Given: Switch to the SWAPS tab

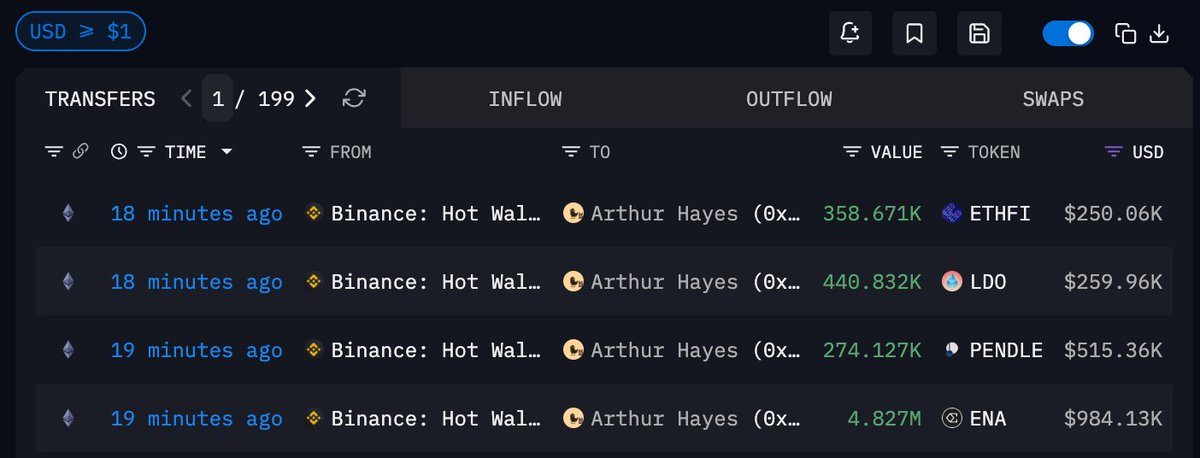Looking at the screenshot, I should click(1053, 99).
